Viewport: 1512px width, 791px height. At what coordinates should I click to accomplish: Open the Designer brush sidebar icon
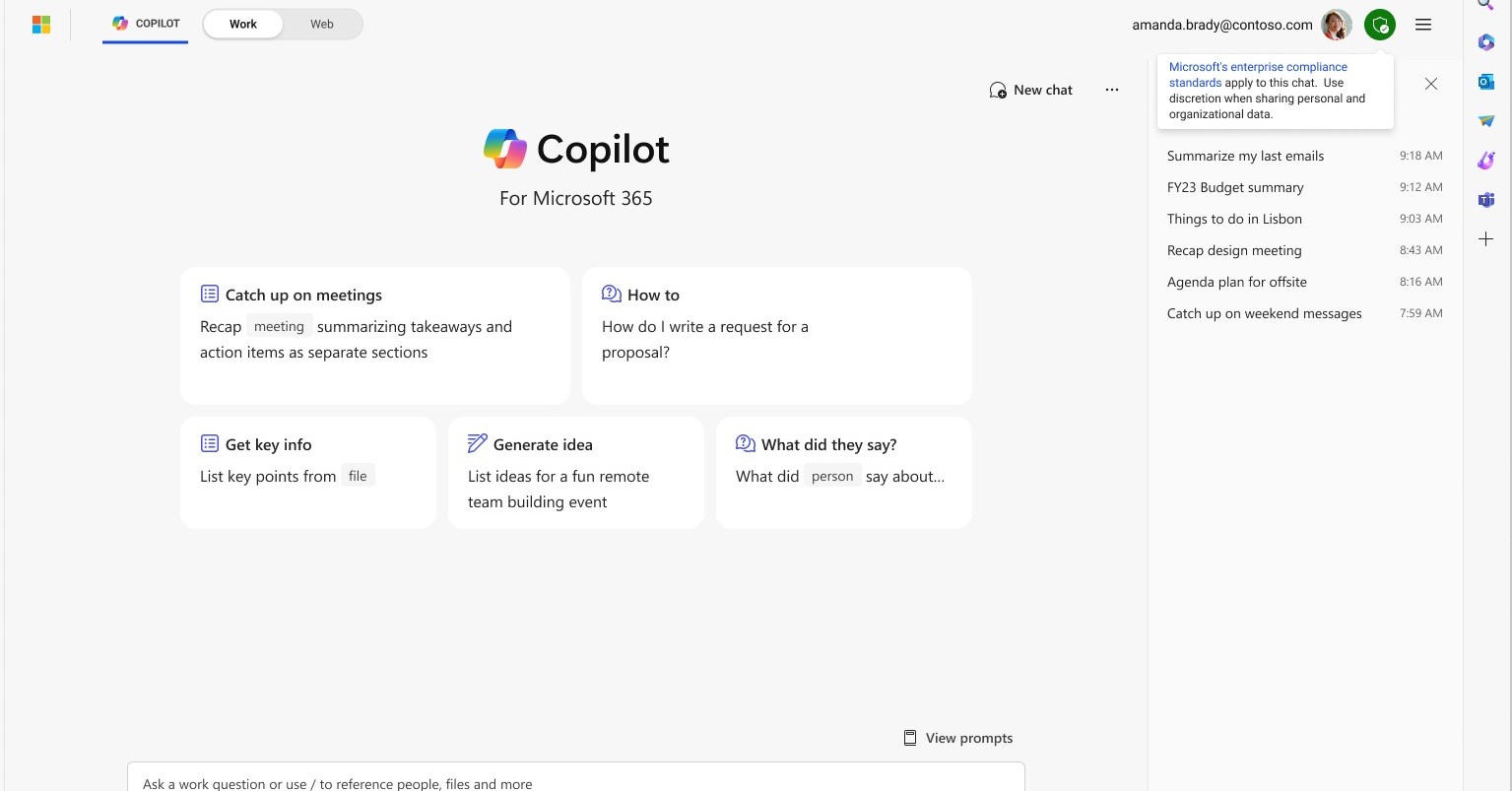pyautogui.click(x=1486, y=160)
